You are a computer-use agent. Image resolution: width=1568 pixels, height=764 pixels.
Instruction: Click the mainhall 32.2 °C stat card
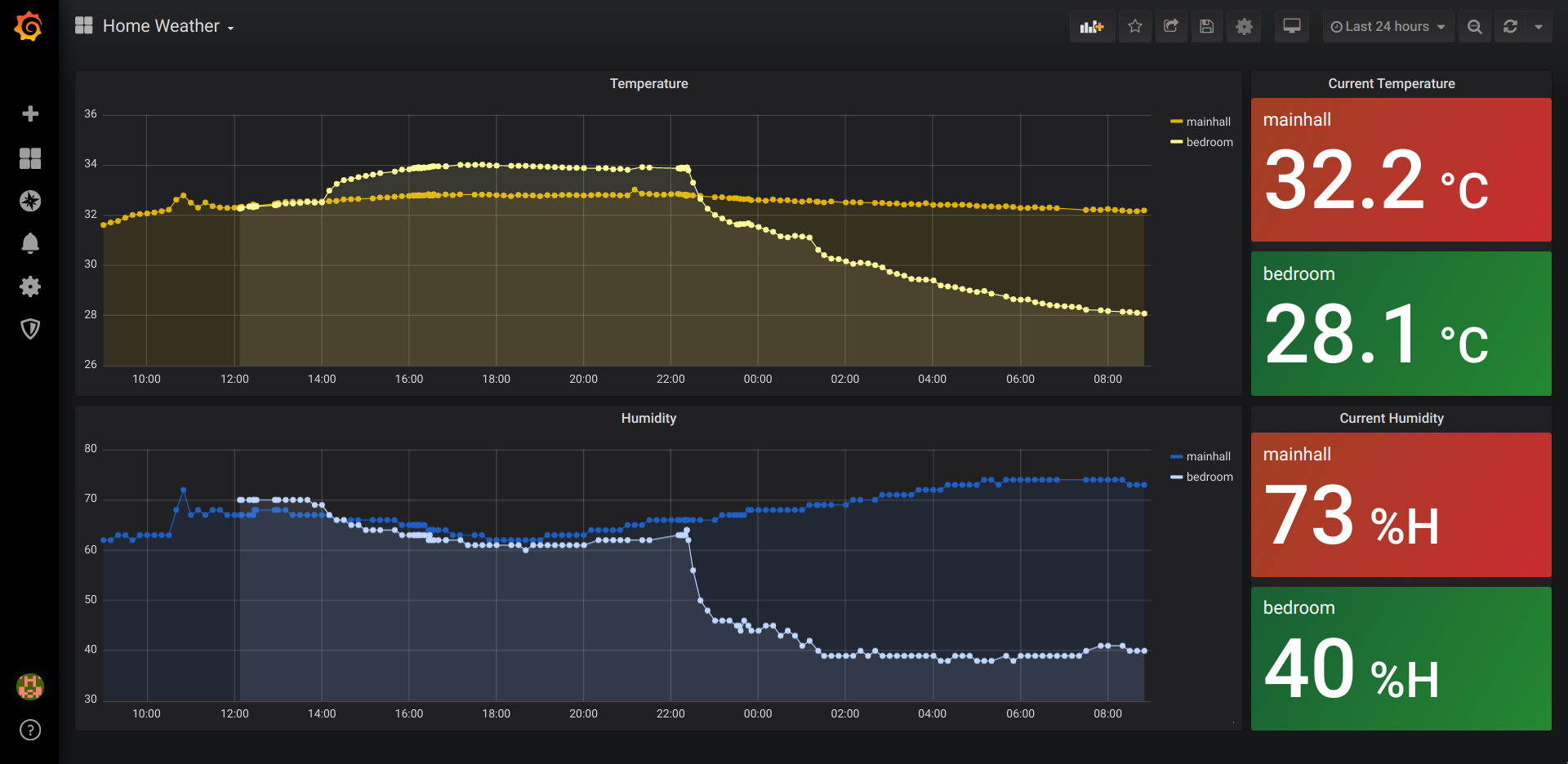(1401, 170)
